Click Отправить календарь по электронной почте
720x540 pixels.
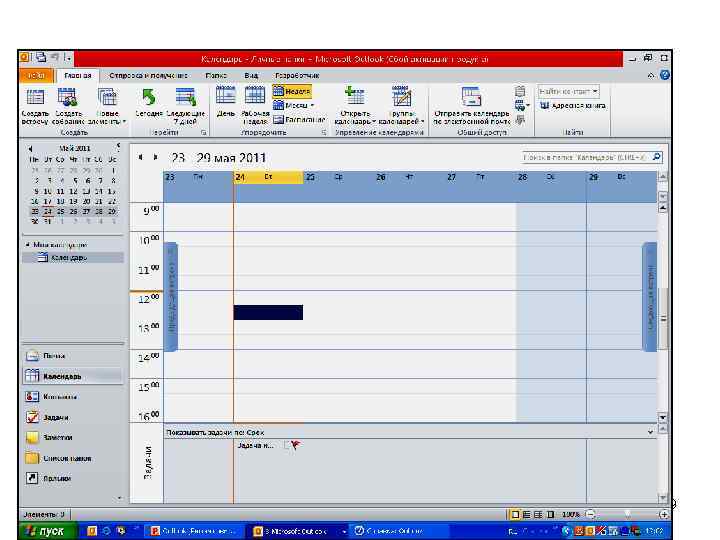tap(472, 106)
